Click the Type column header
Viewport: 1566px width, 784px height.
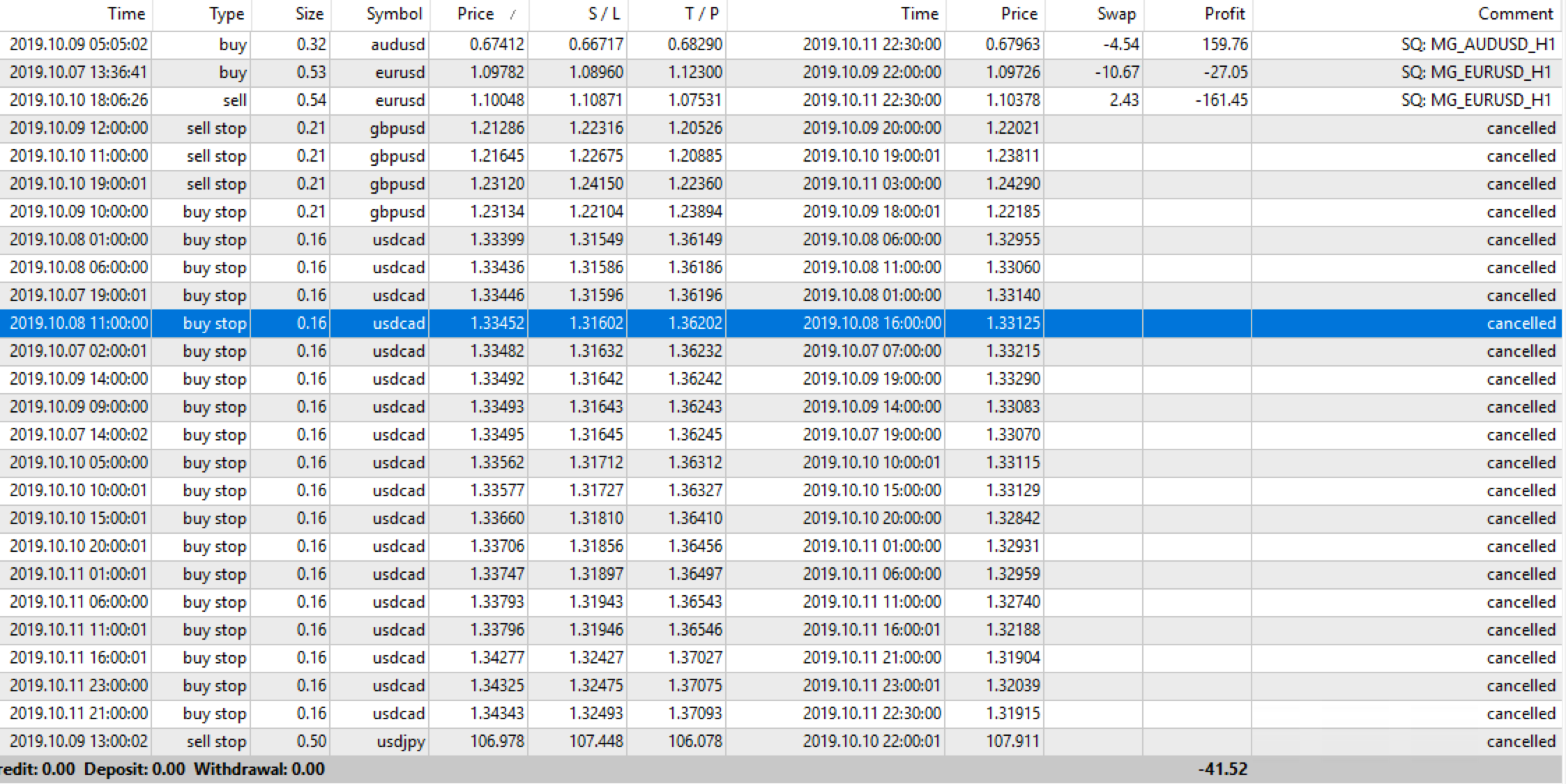point(227,14)
